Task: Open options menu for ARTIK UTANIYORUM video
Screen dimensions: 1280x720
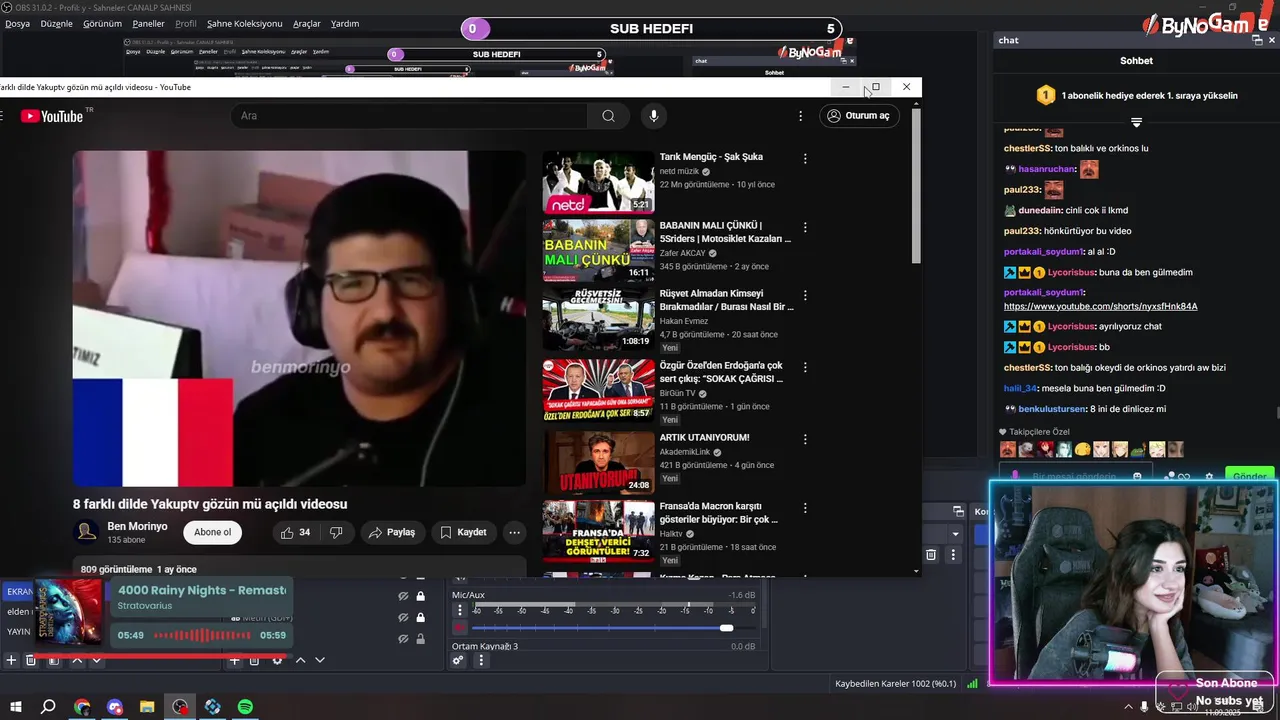Action: 805,438
